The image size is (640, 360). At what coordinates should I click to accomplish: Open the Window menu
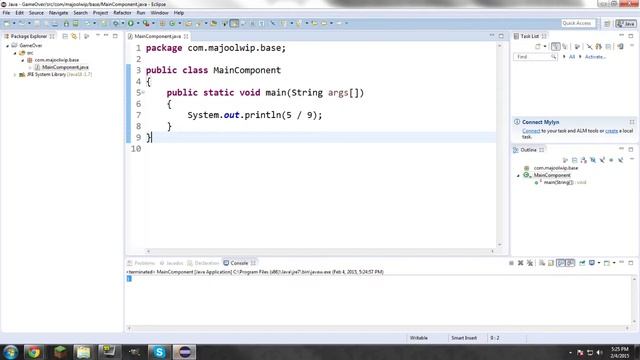coord(159,13)
